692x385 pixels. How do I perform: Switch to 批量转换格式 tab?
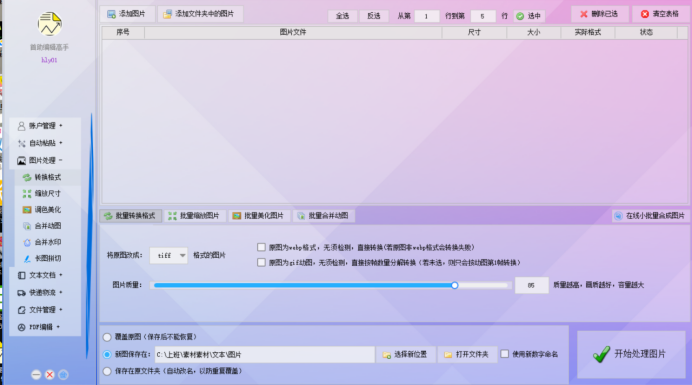coord(130,216)
